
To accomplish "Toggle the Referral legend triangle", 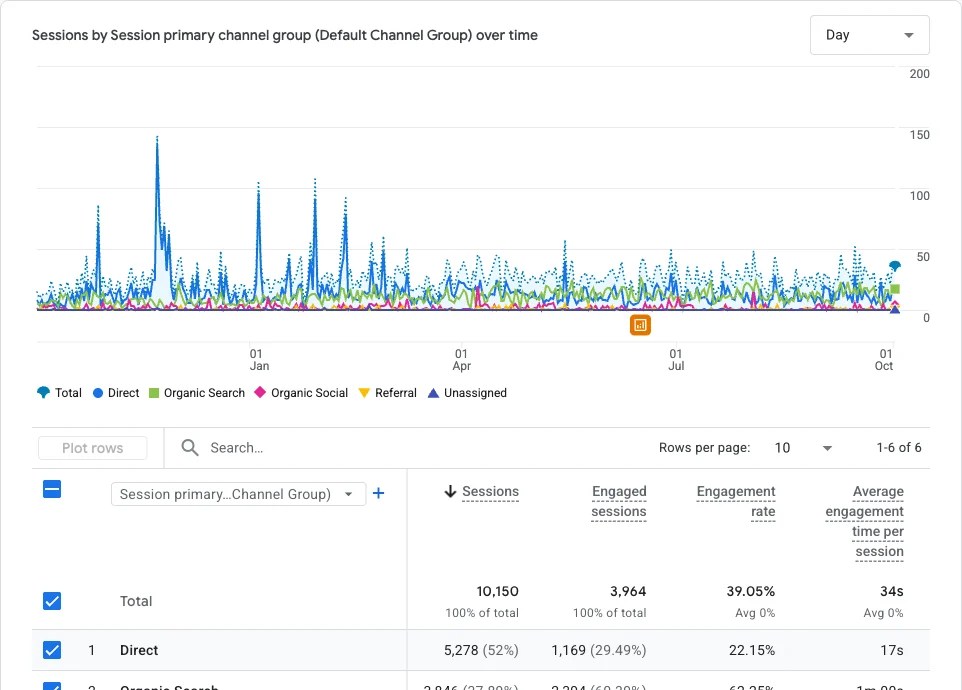I will [364, 393].
